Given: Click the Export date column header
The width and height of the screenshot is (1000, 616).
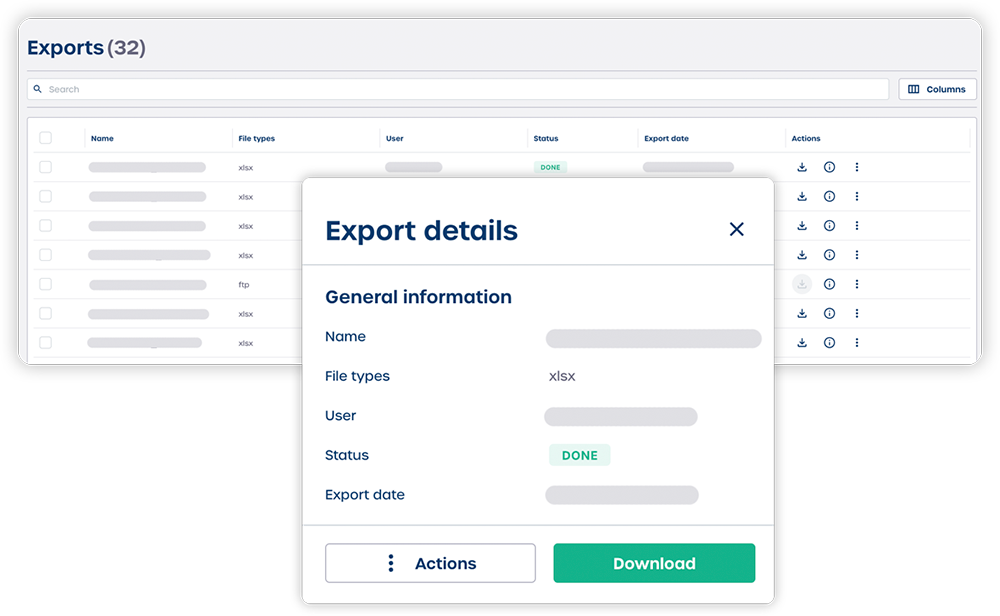Looking at the screenshot, I should [x=666, y=138].
